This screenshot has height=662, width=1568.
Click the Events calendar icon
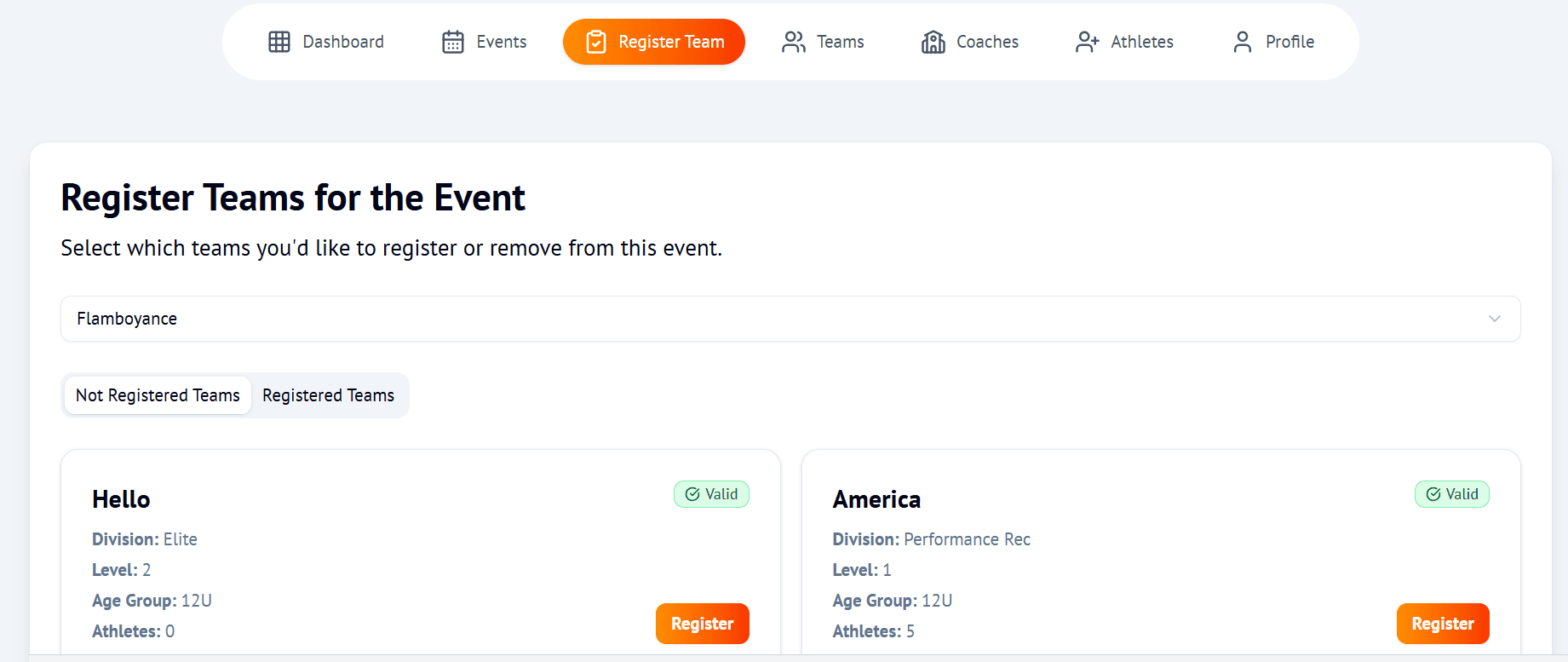point(453,42)
